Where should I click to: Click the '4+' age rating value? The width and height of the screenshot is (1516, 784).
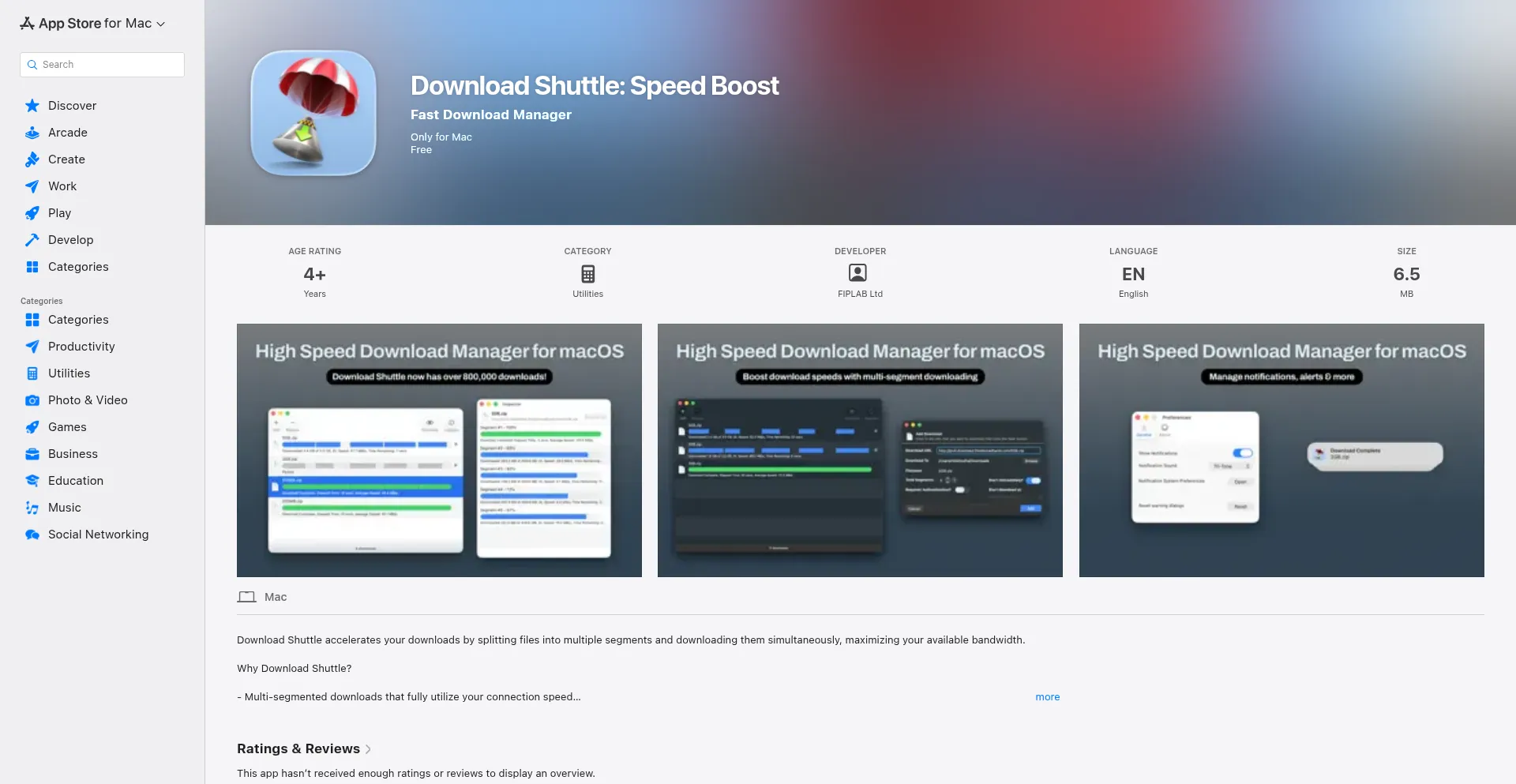tap(315, 274)
